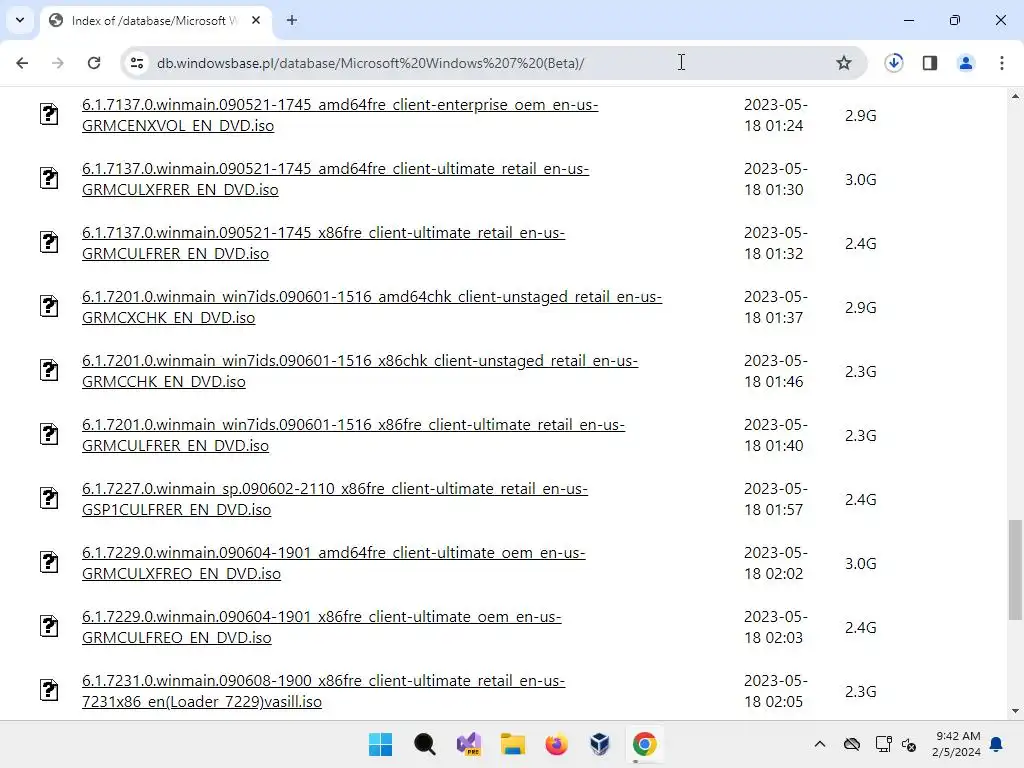Image resolution: width=1024 pixels, height=768 pixels.
Task: Click file icon for 7201 x86fre ultimate ISO
Action: (x=49, y=434)
